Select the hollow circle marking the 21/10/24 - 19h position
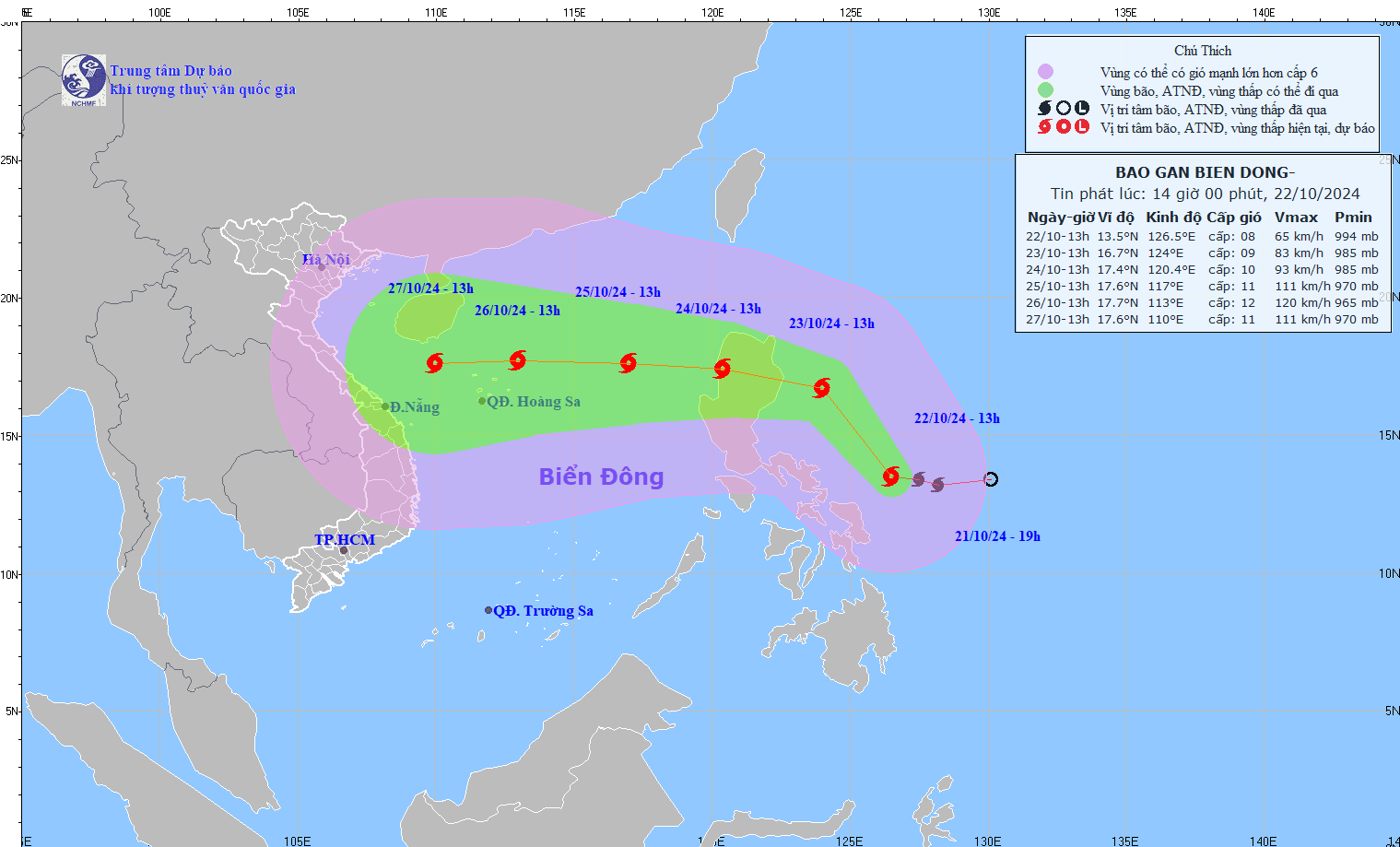The width and height of the screenshot is (1400, 847). point(992,478)
